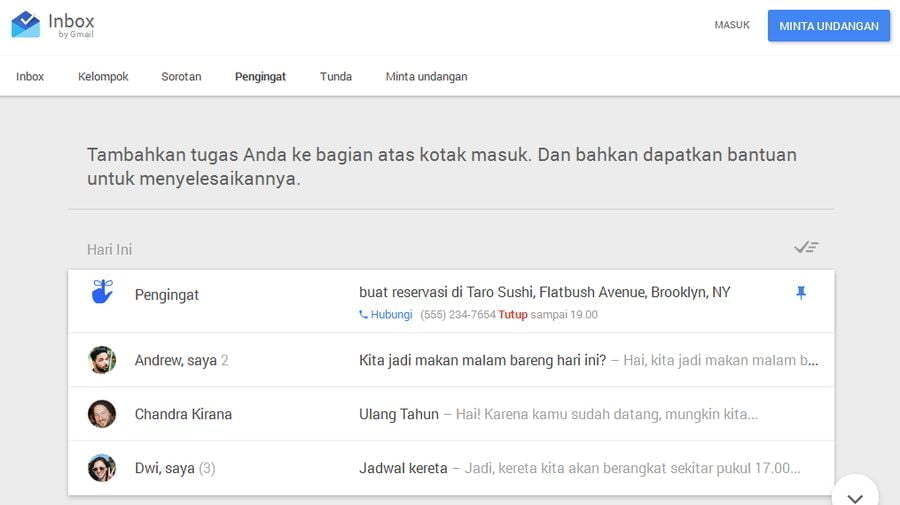Click the blue MINTA UNDANGAN button
This screenshot has height=505, width=900.
[829, 26]
